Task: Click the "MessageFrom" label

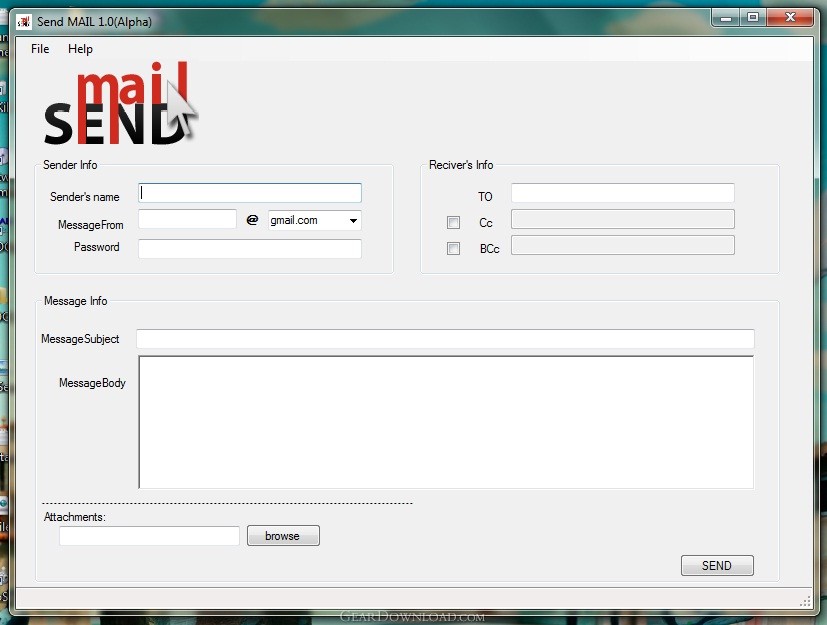Action: [x=91, y=225]
